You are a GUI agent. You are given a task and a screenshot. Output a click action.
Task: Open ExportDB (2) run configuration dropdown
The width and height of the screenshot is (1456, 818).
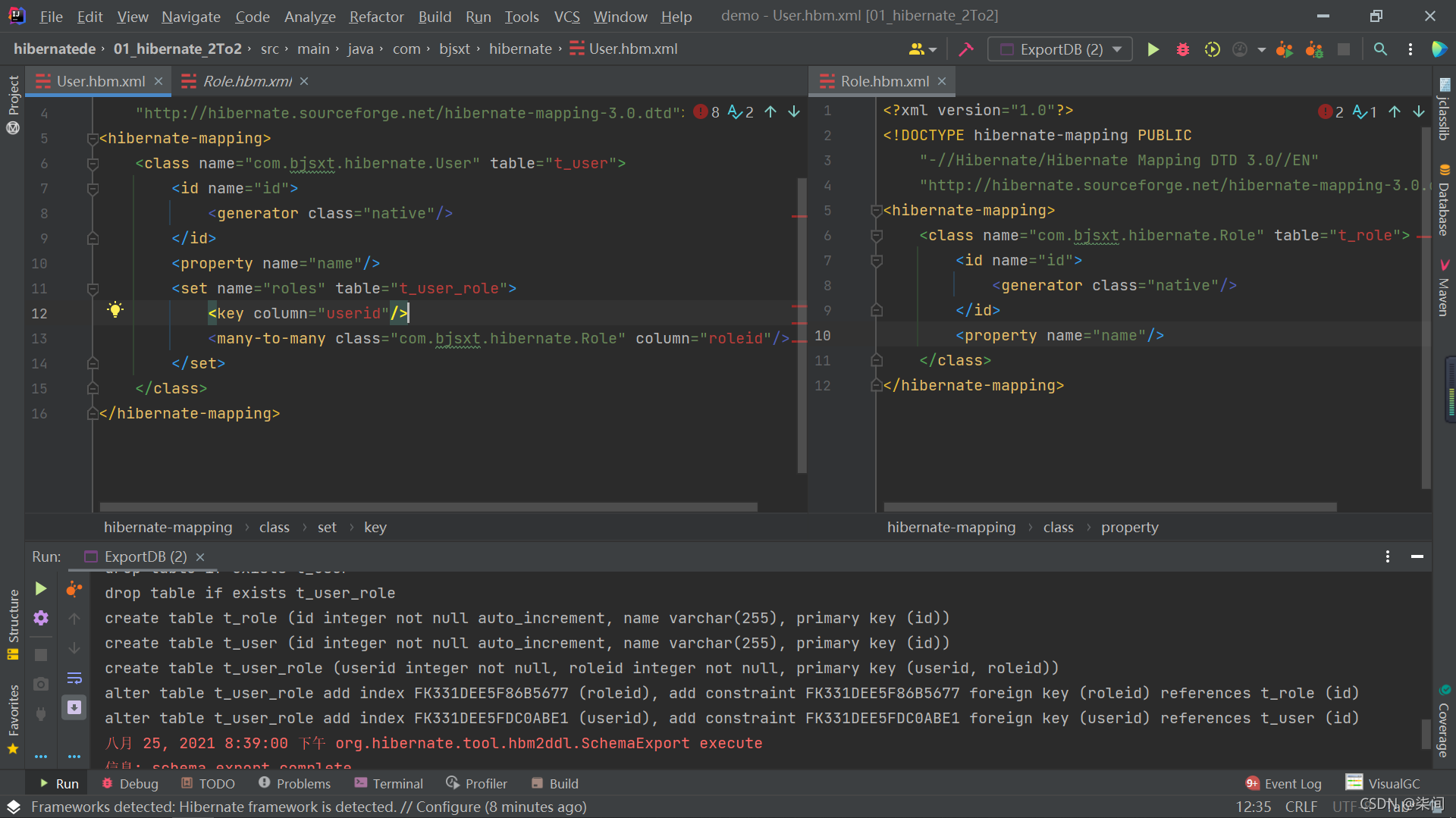tap(1059, 49)
